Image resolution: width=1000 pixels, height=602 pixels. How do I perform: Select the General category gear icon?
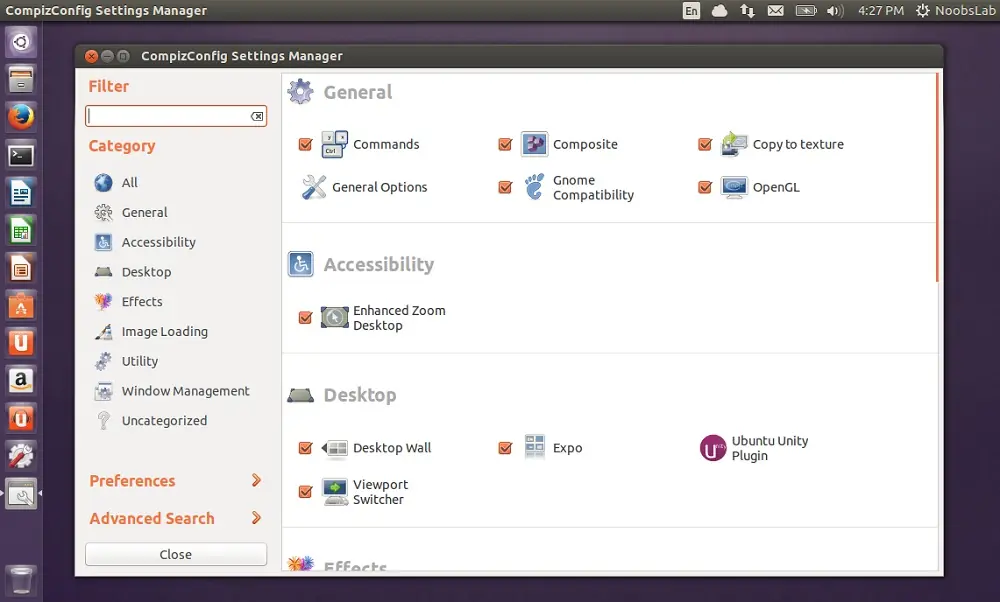click(x=103, y=212)
